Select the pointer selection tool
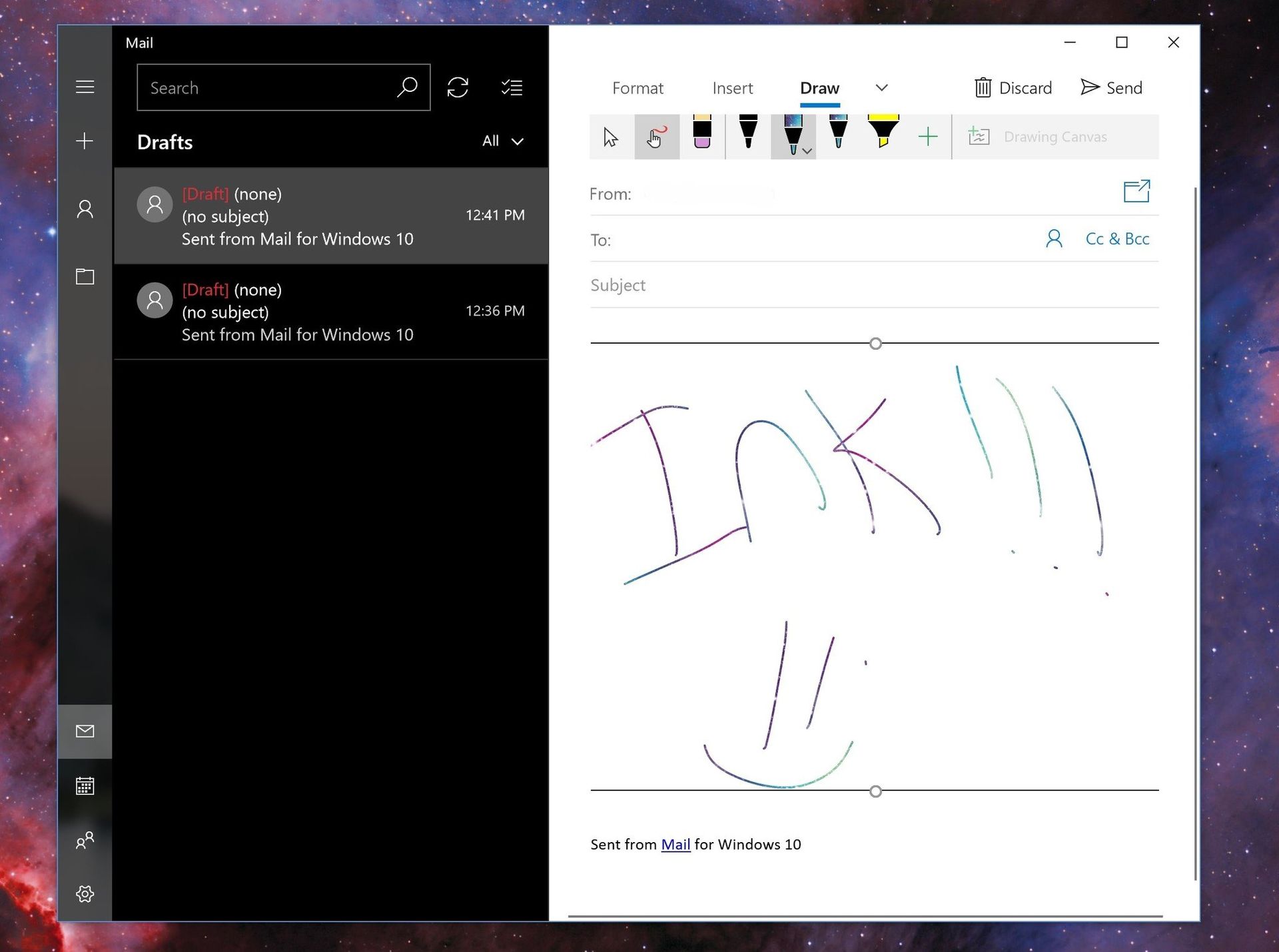This screenshot has width=1279, height=952. coord(610,137)
